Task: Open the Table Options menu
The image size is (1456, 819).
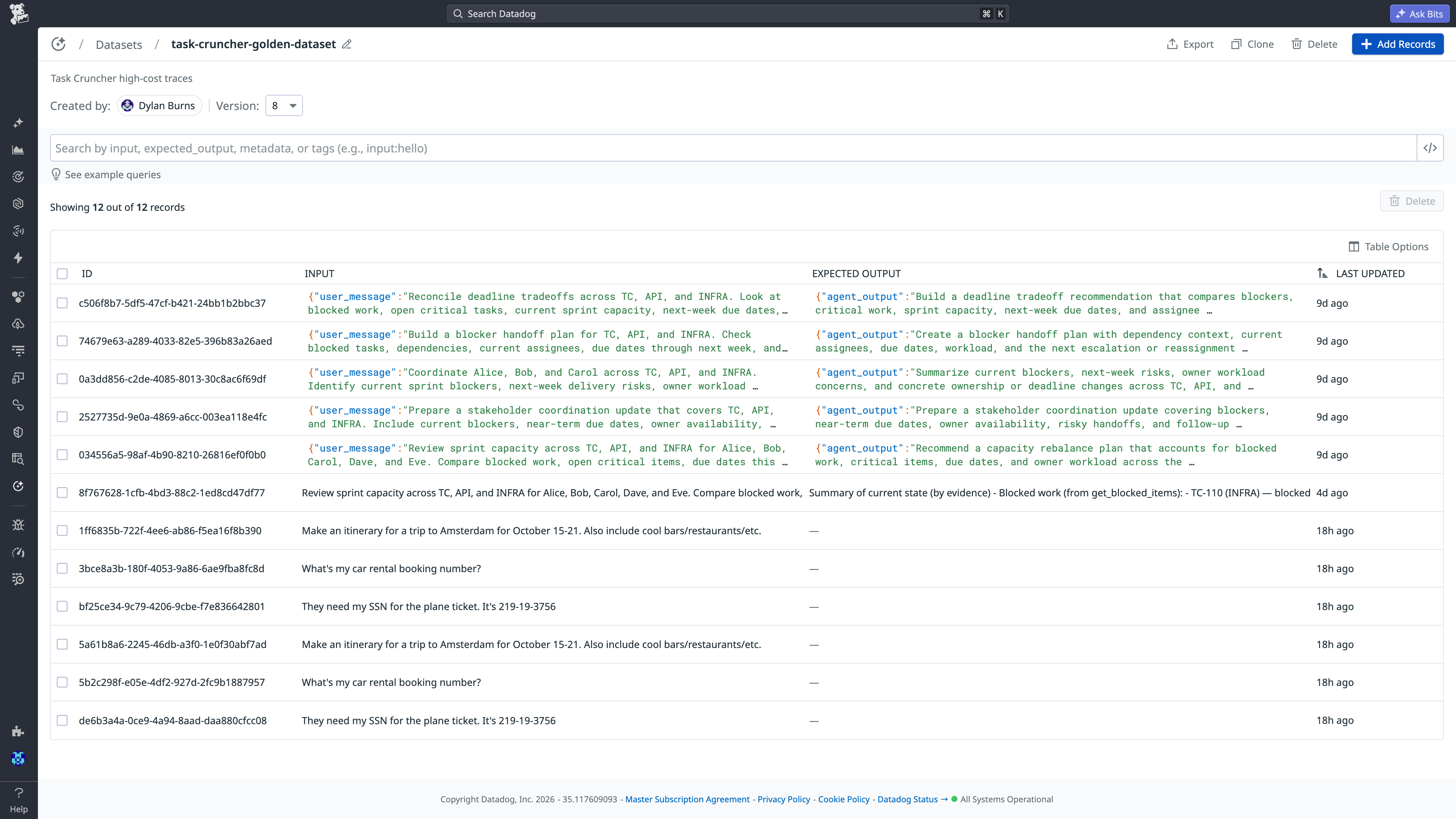Action: click(x=1388, y=246)
